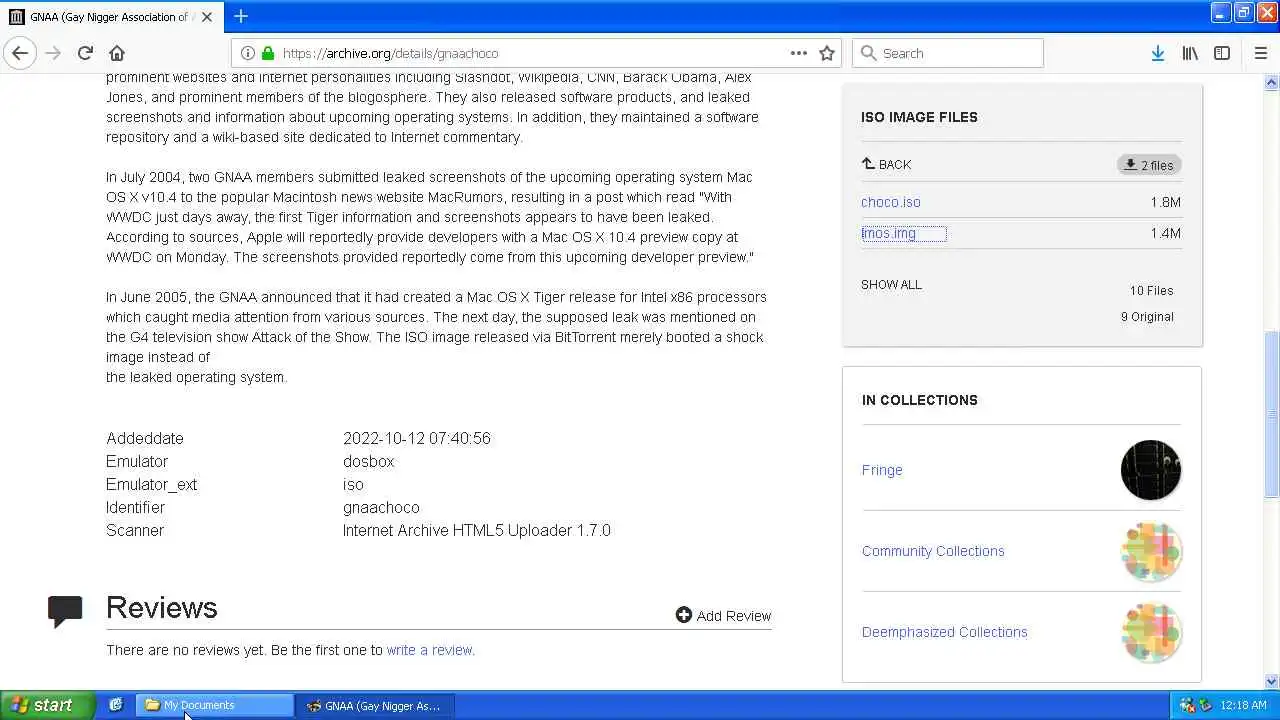
Task: Open the page actions three-dot menu
Action: [x=798, y=53]
